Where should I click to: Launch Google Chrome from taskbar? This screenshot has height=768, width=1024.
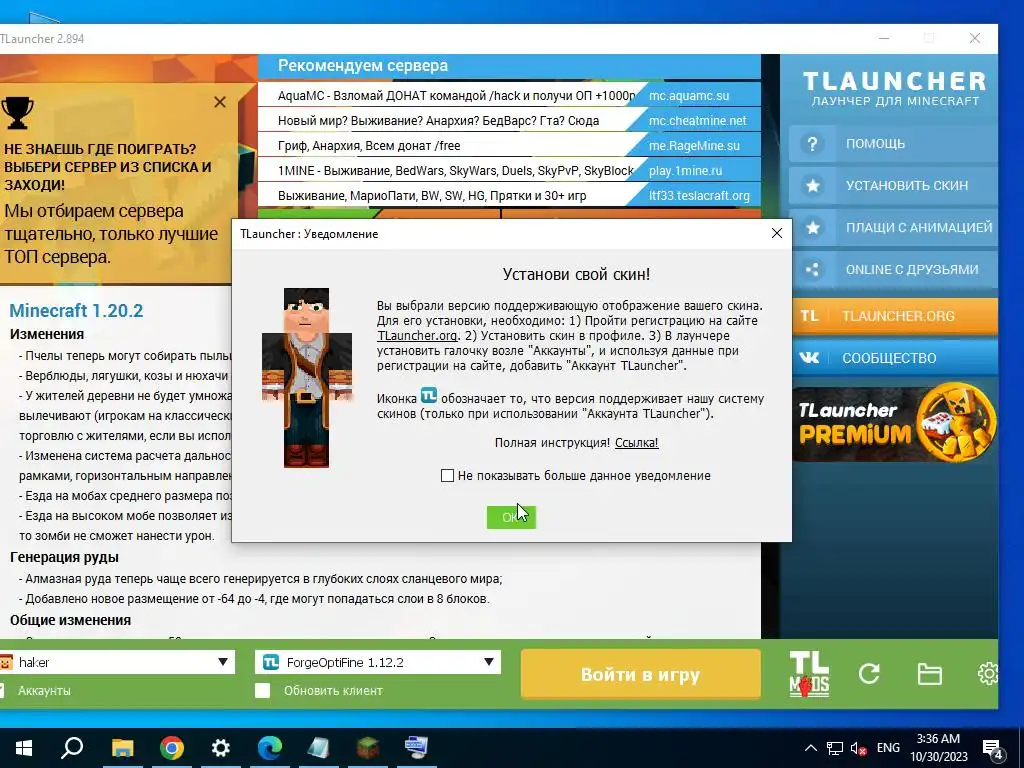click(x=172, y=748)
